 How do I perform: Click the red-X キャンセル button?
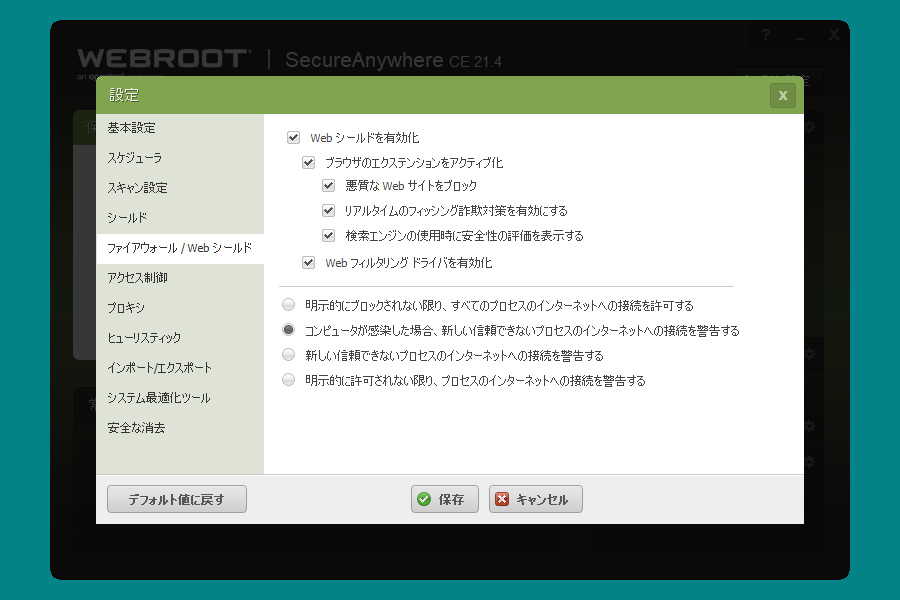(536, 499)
